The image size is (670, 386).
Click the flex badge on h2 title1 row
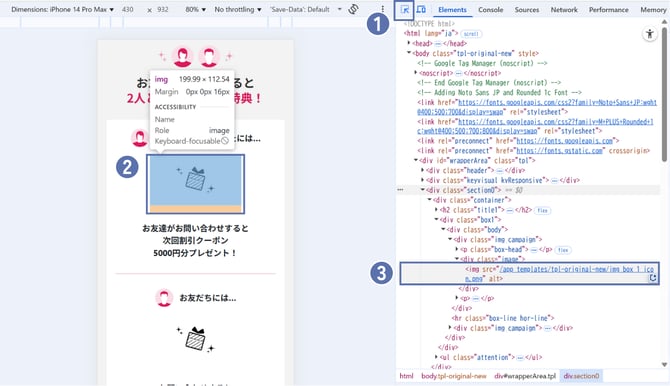543,210
